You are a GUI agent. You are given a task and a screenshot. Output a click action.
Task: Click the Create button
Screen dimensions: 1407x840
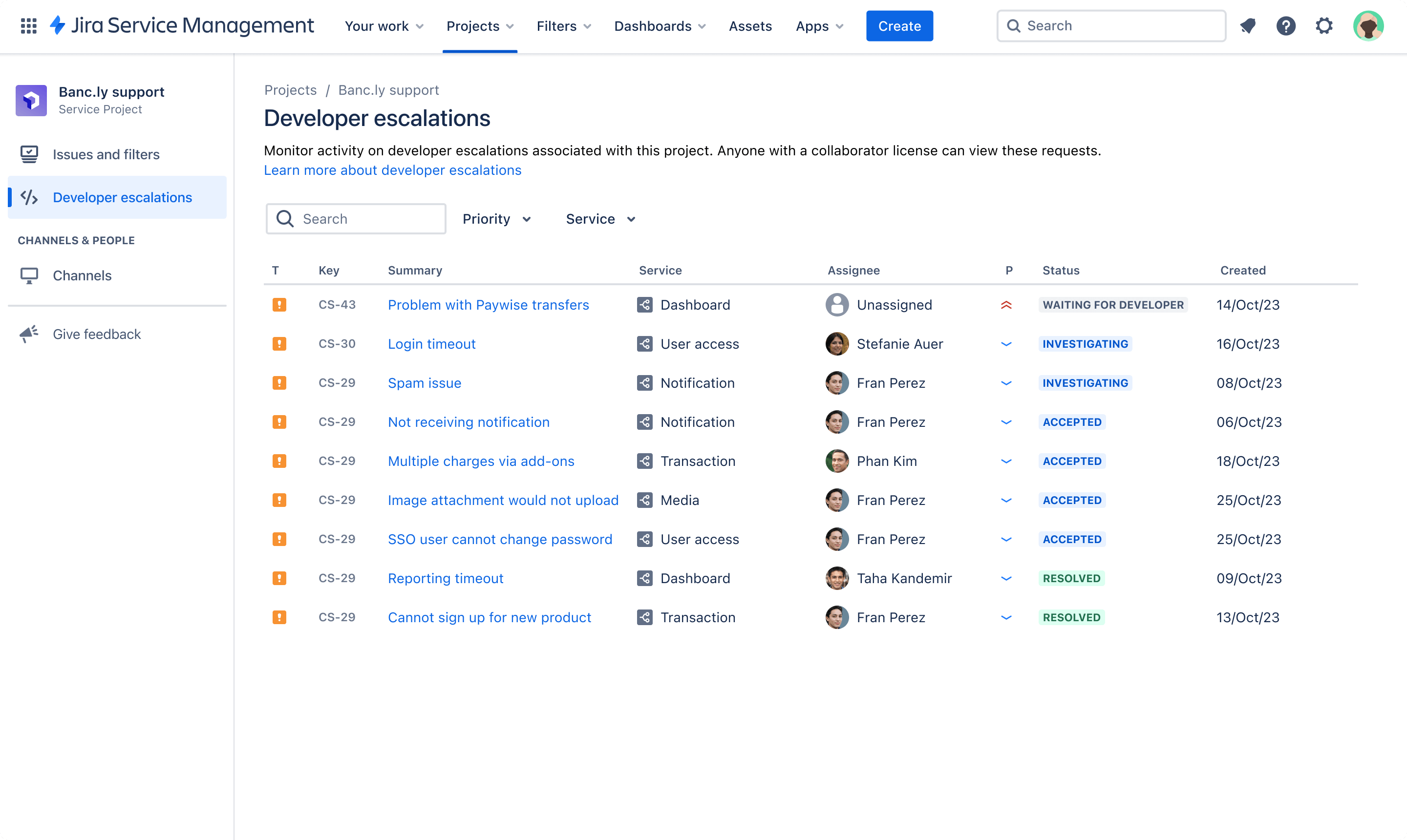pyautogui.click(x=899, y=26)
